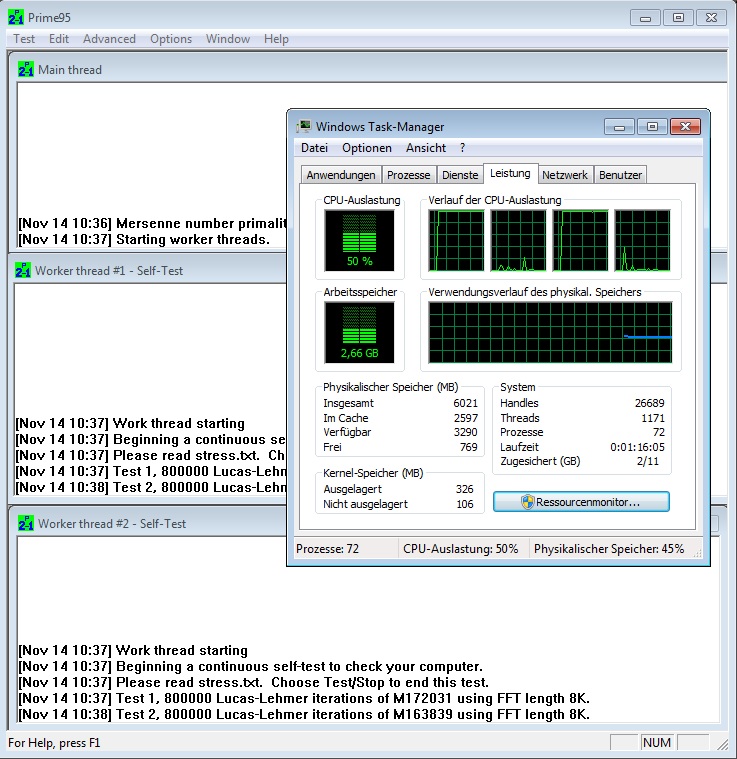Image resolution: width=737 pixels, height=759 pixels.
Task: Click the Verfügbar value 3290
Action: 466,432
